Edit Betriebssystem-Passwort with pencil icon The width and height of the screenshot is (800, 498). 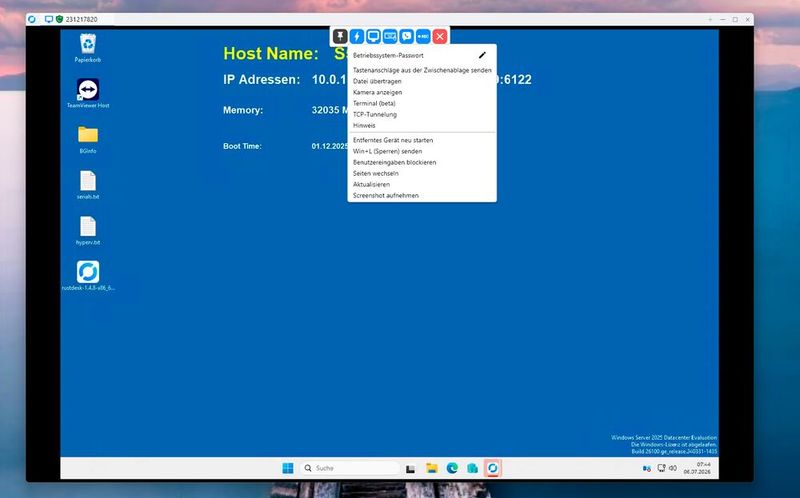point(482,55)
